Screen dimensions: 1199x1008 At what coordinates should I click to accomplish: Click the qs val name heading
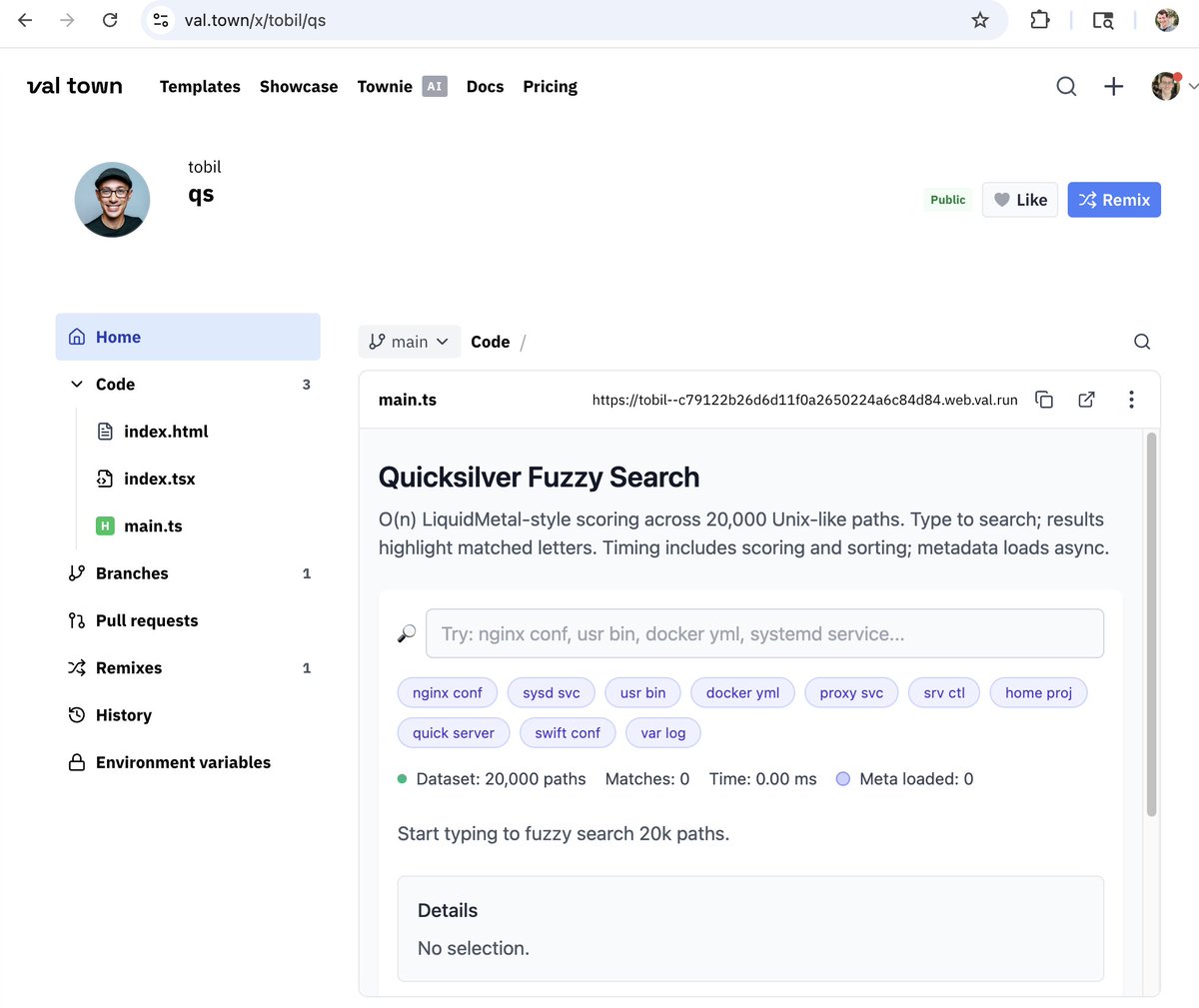pyautogui.click(x=201, y=194)
